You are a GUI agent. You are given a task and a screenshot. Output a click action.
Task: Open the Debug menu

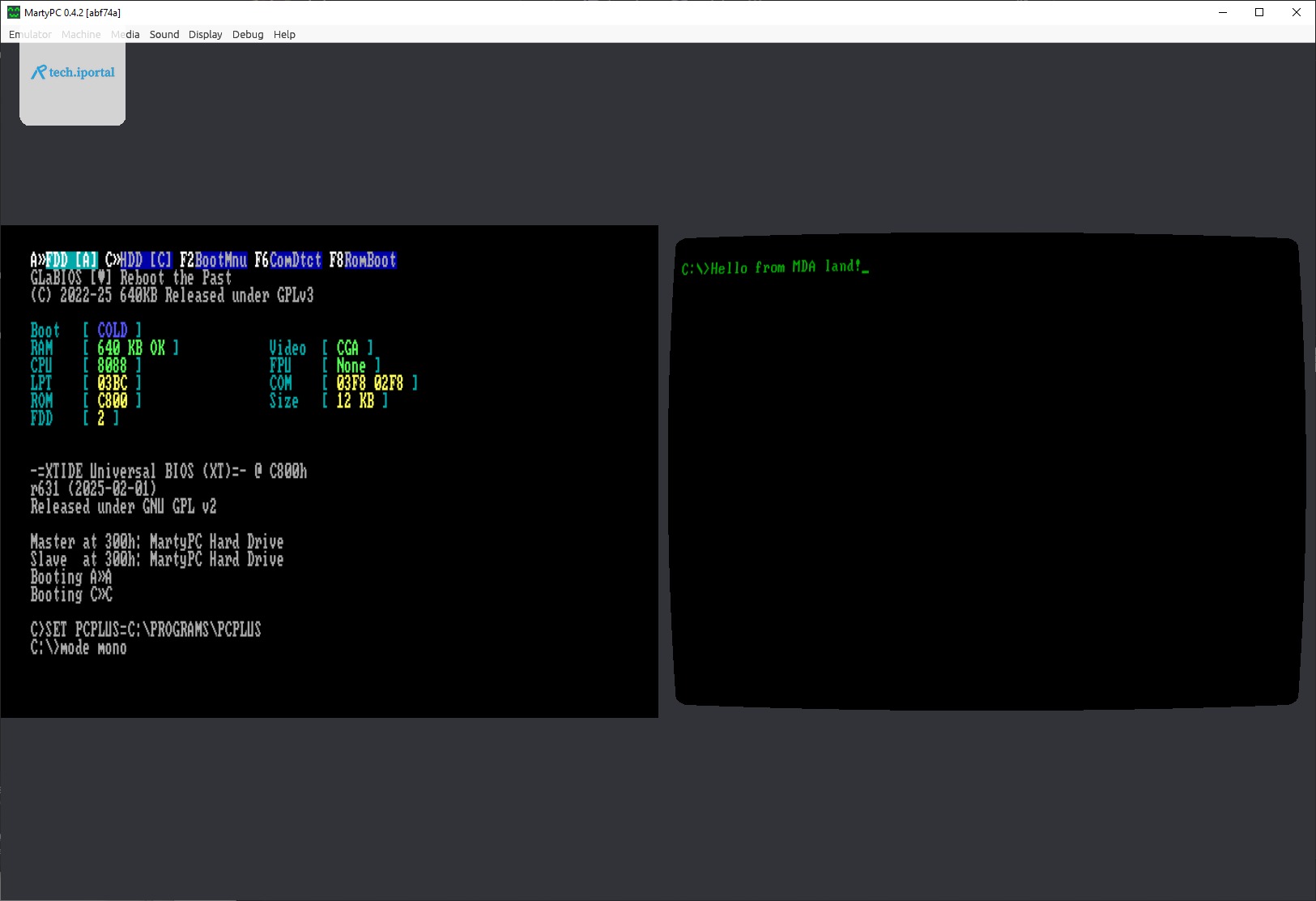point(248,34)
